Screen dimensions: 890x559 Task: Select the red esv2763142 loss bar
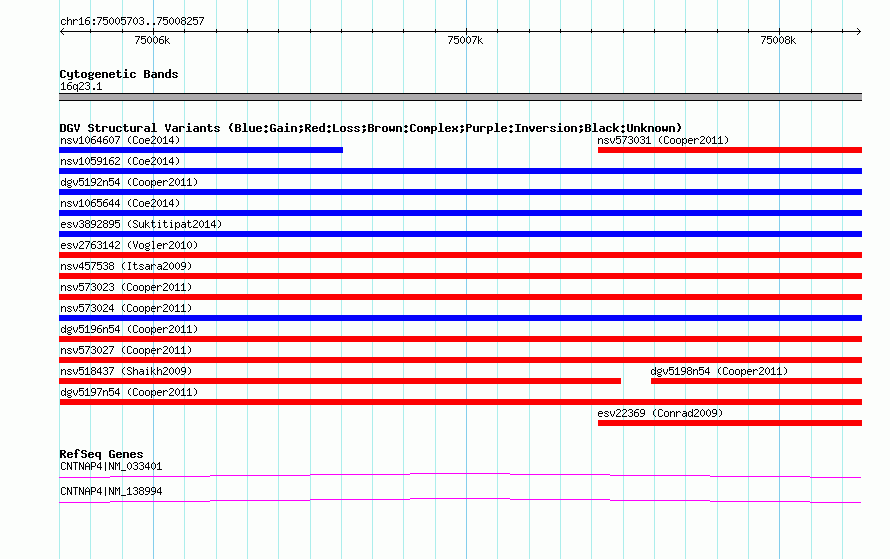pos(460,255)
